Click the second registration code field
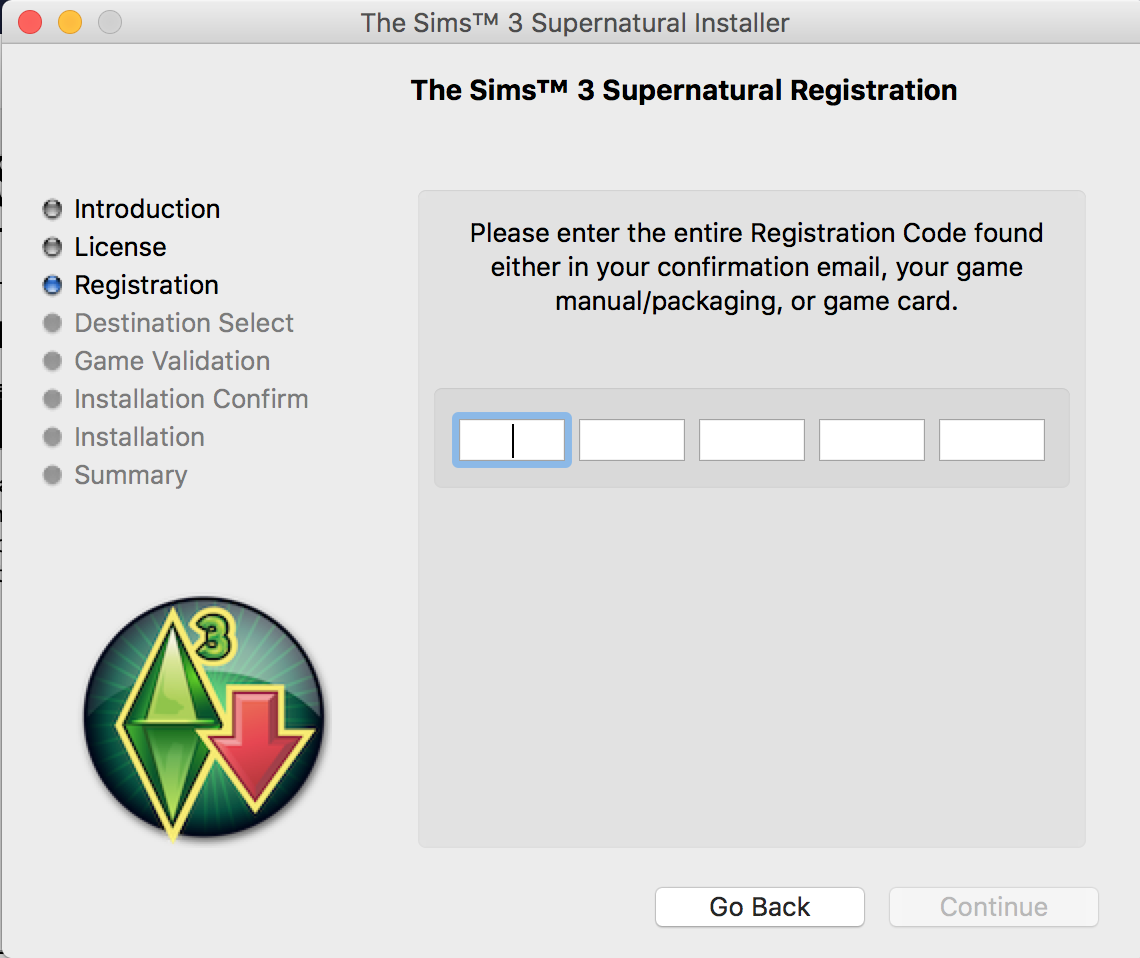1140x958 pixels. pos(632,440)
